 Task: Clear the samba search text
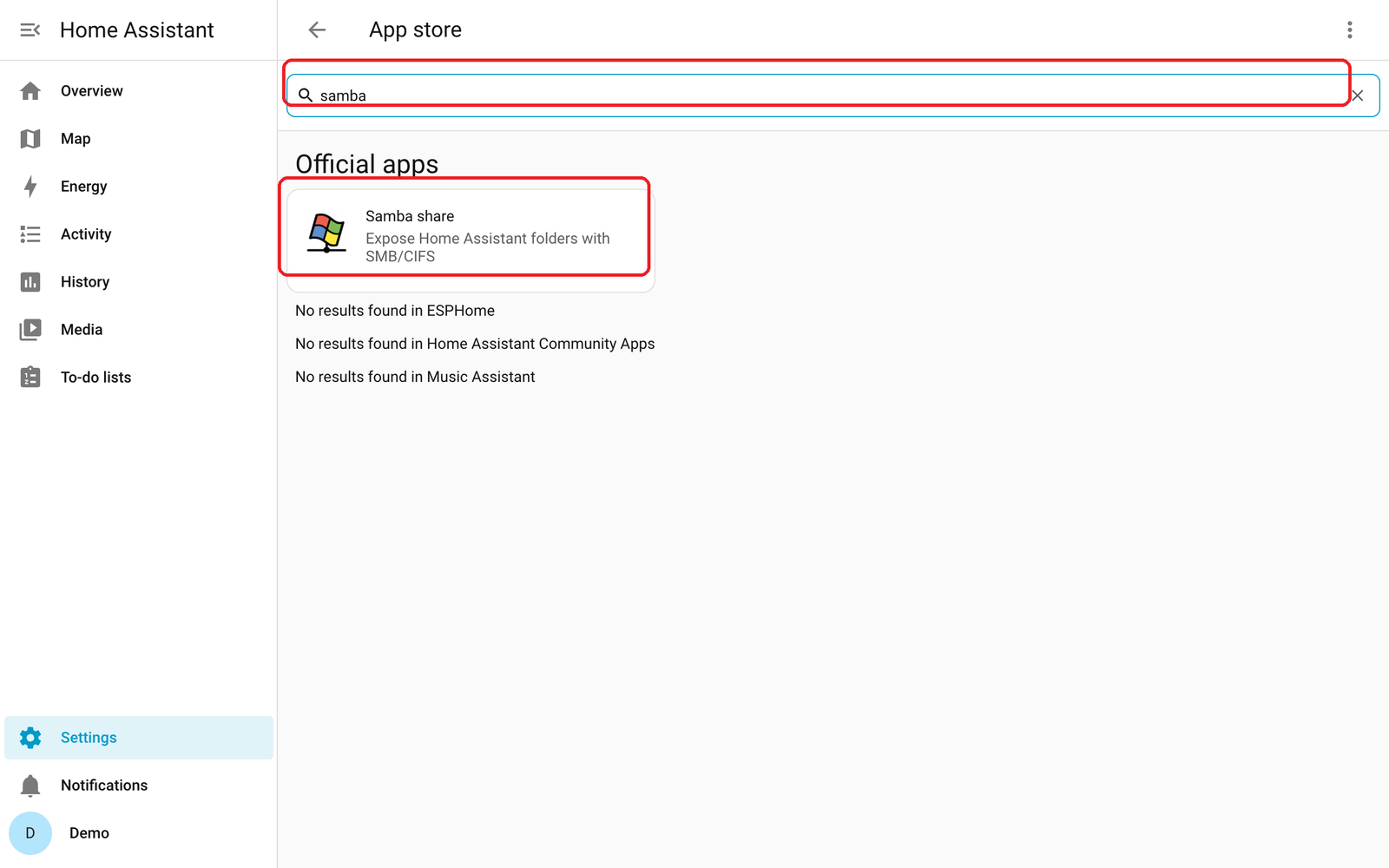(x=1358, y=95)
